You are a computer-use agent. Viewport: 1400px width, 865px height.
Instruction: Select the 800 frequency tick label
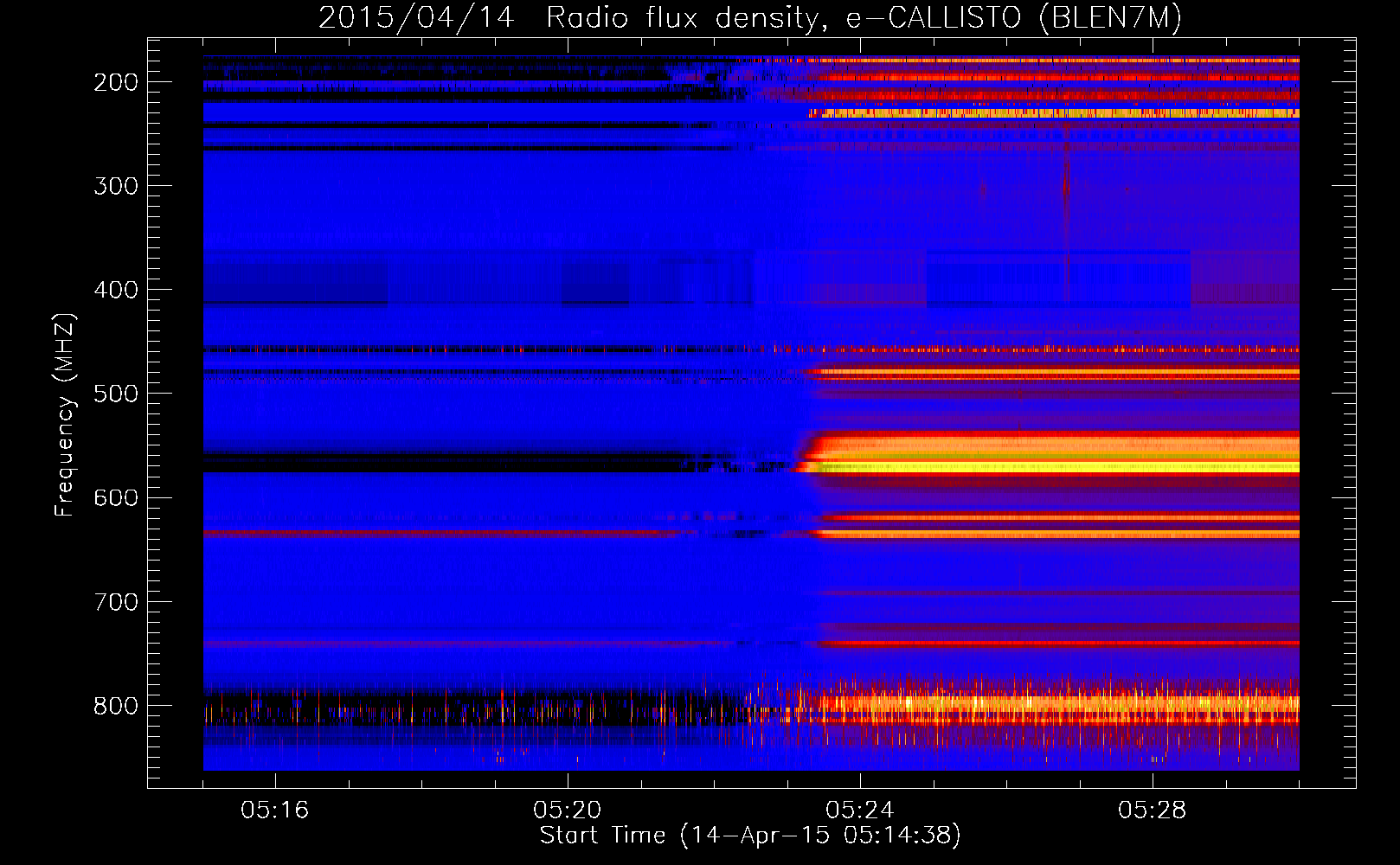pos(116,706)
